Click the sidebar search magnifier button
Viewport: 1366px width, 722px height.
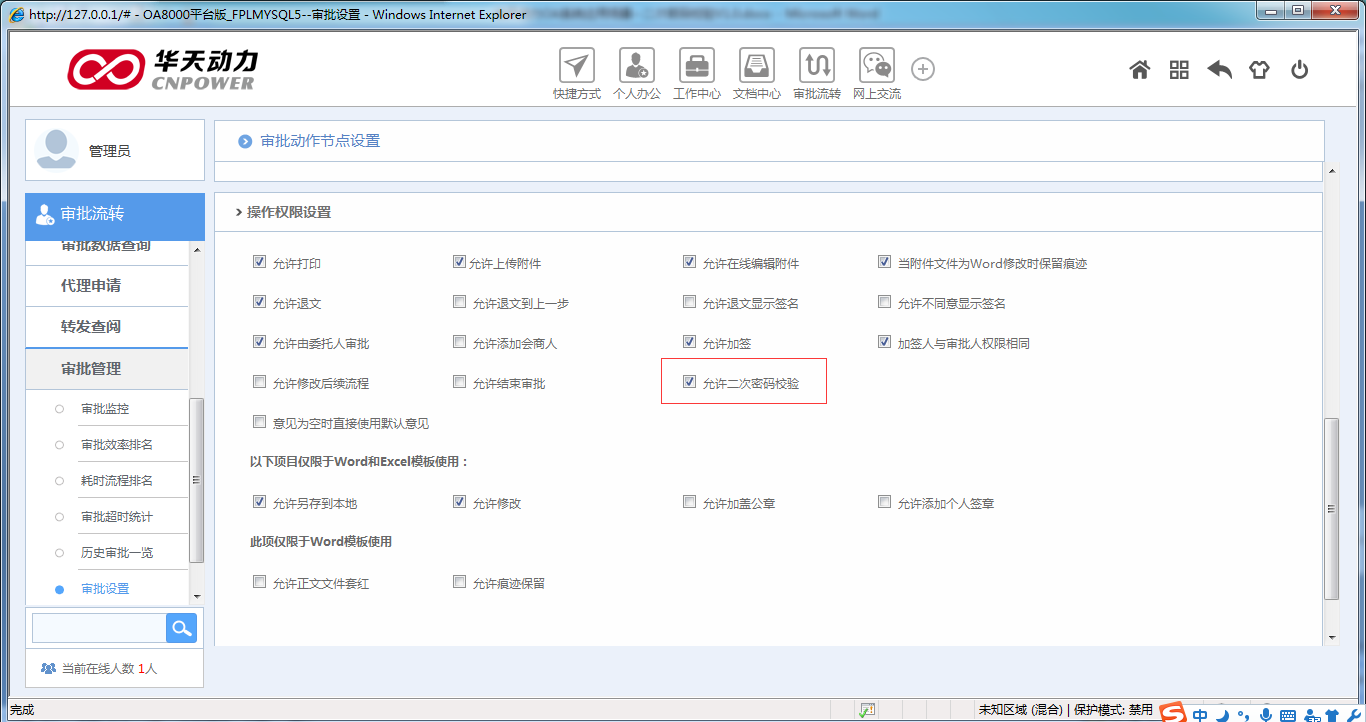181,628
